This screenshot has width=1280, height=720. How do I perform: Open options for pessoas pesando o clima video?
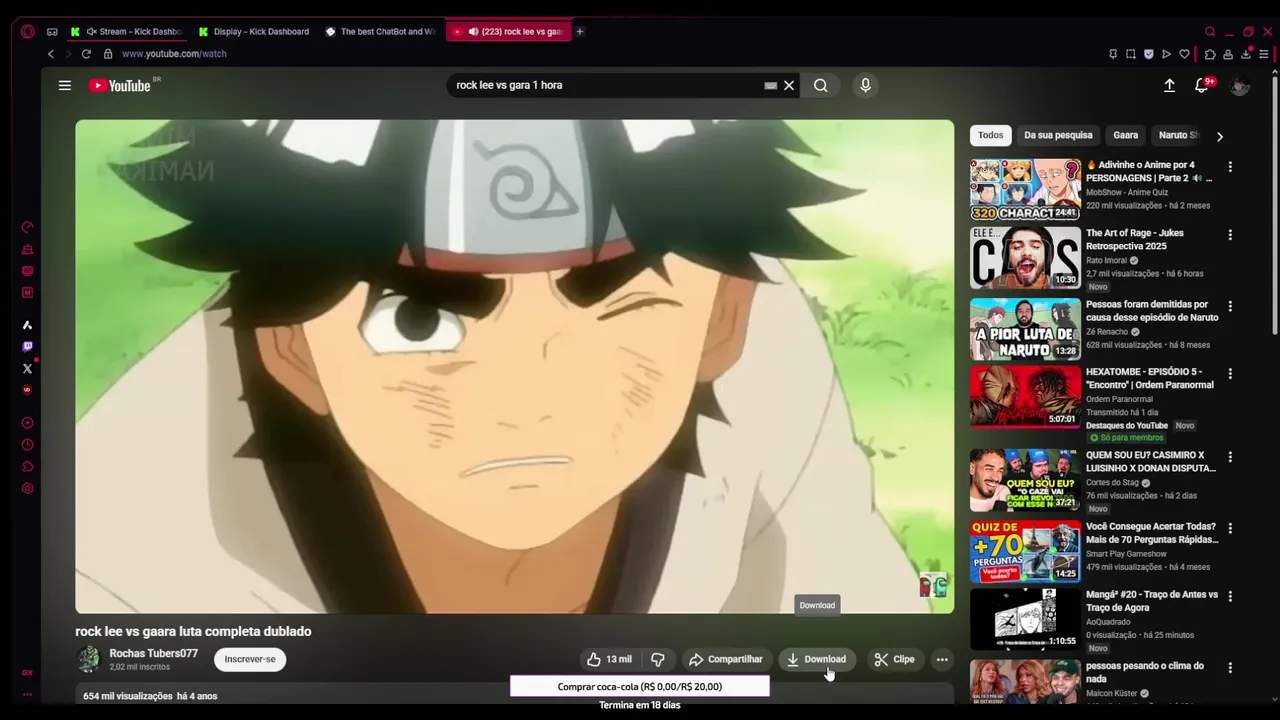point(1230,667)
